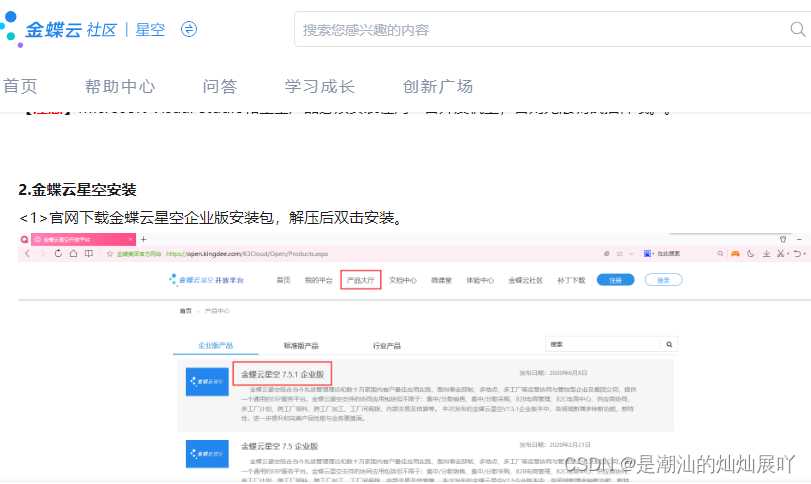Click the 首页 breadcrumb link above 产品中心
811x484 pixels.
click(x=186, y=311)
